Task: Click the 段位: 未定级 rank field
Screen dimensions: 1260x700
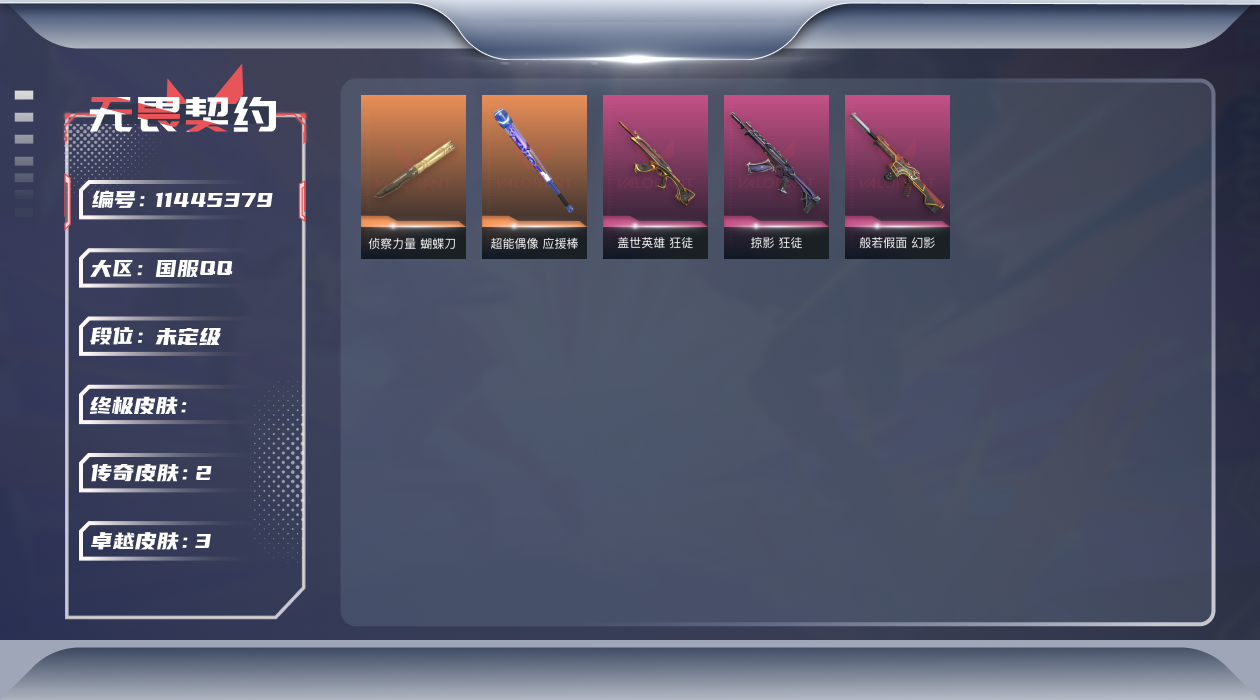Action: [165, 337]
